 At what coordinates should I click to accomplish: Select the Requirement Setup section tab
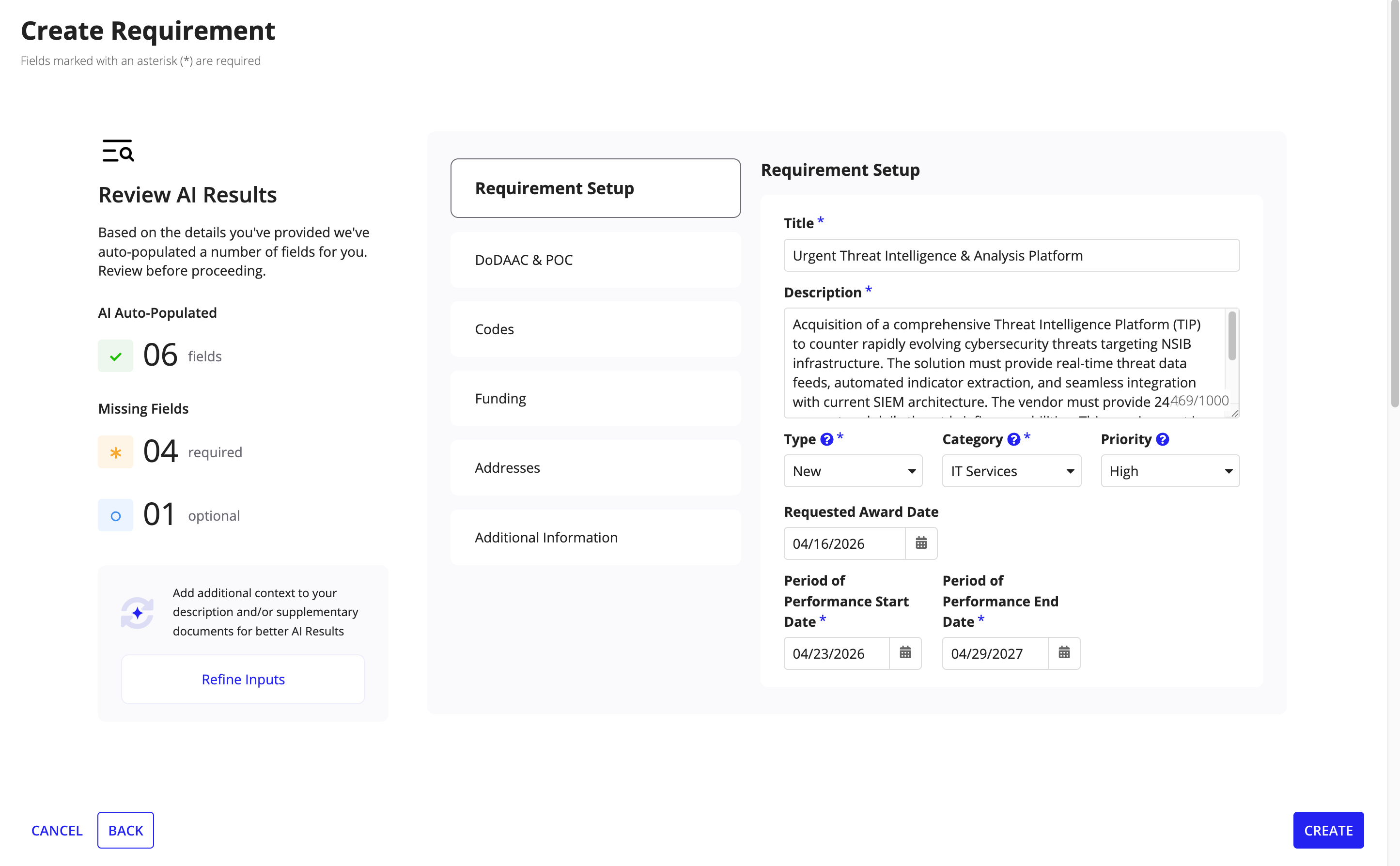(596, 188)
